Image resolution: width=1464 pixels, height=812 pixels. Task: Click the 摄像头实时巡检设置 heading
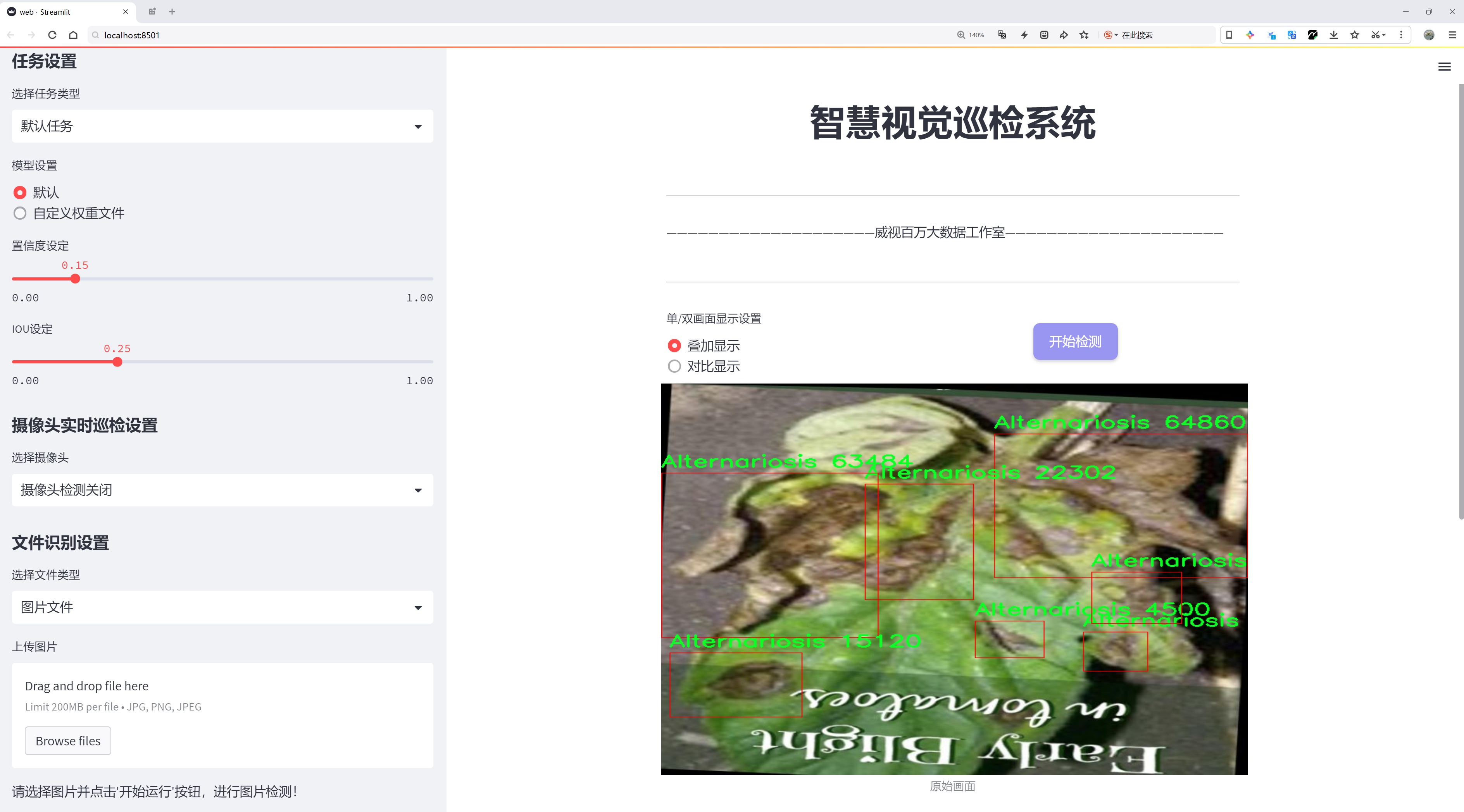pyautogui.click(x=84, y=425)
